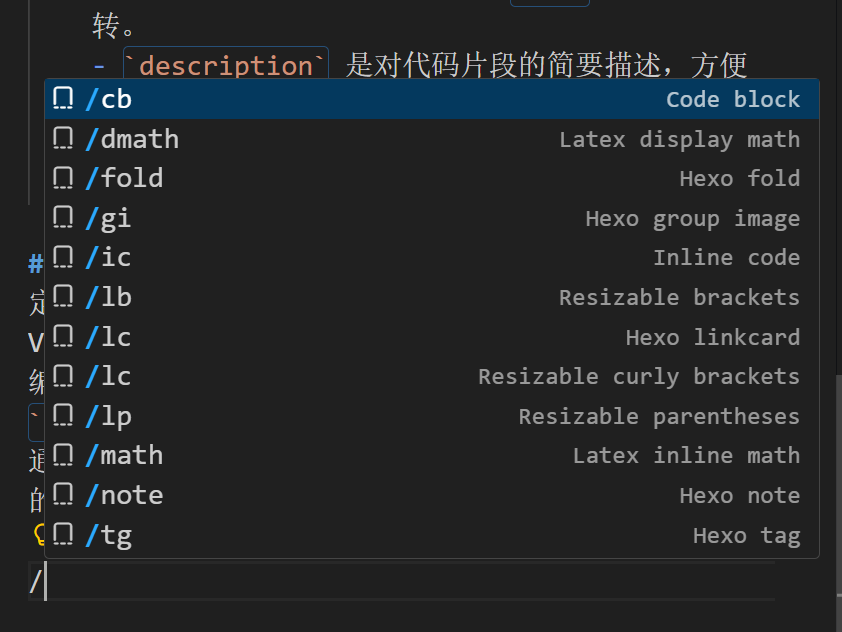Viewport: 842px width, 632px height.
Task: Click the snippet icon beside /cb
Action: pos(62,98)
